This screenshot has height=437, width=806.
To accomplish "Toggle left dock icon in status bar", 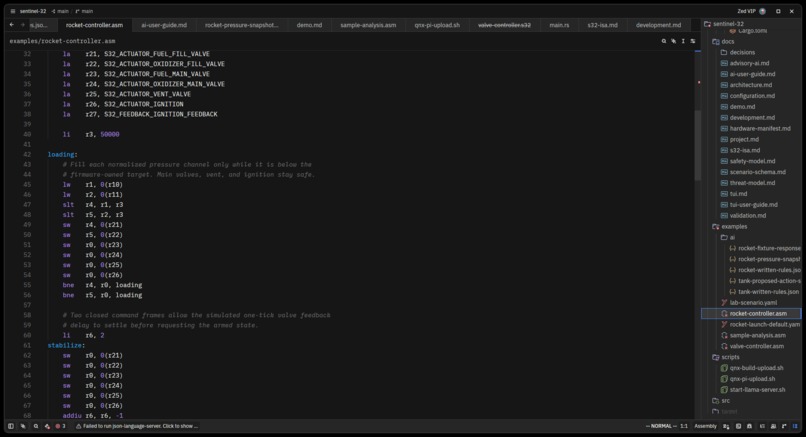I will point(11,426).
